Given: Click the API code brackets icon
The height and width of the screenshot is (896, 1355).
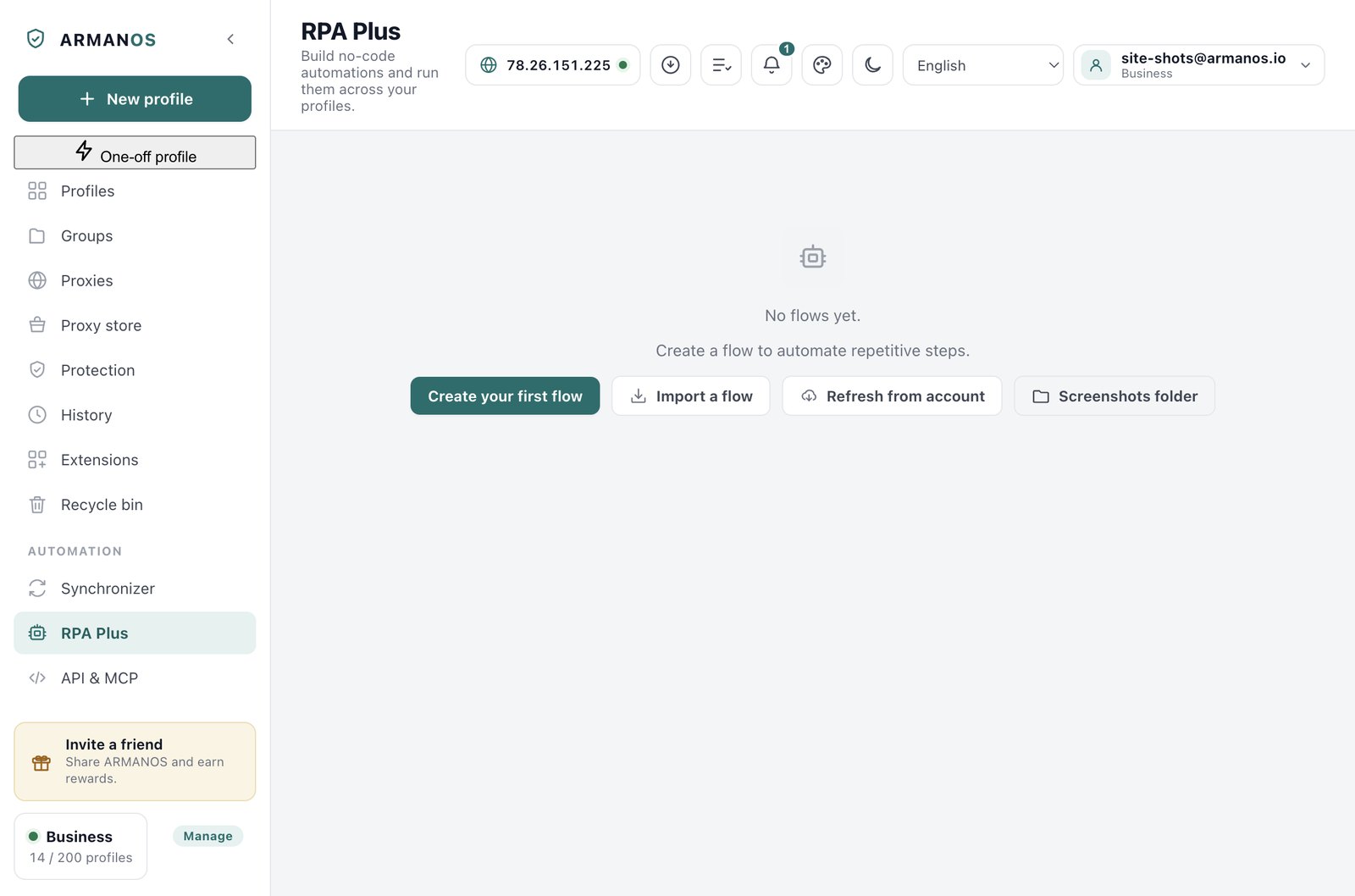Looking at the screenshot, I should [x=37, y=678].
